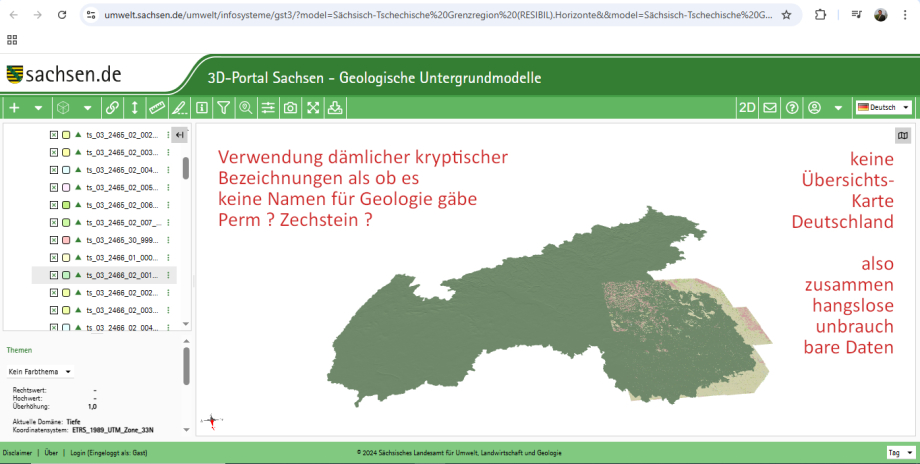This screenshot has height=464, width=920.
Task: Click the pink color swatch of ts_03_2465_30_999
Action: tap(66, 240)
